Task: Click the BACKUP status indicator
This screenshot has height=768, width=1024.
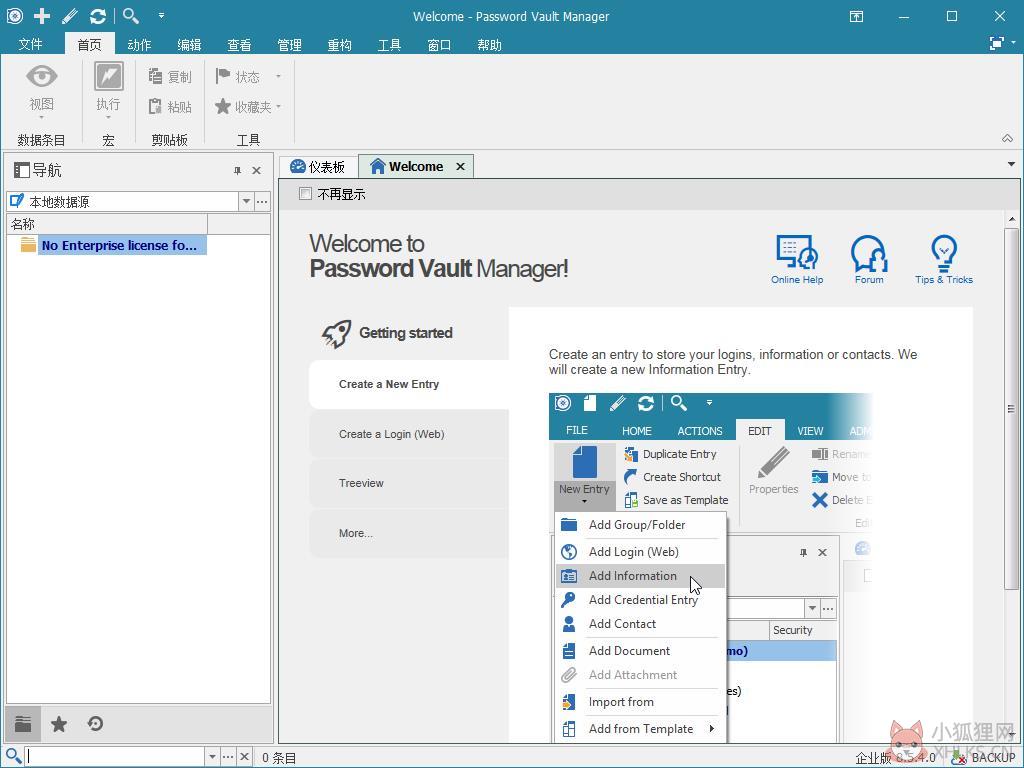Action: 984,758
